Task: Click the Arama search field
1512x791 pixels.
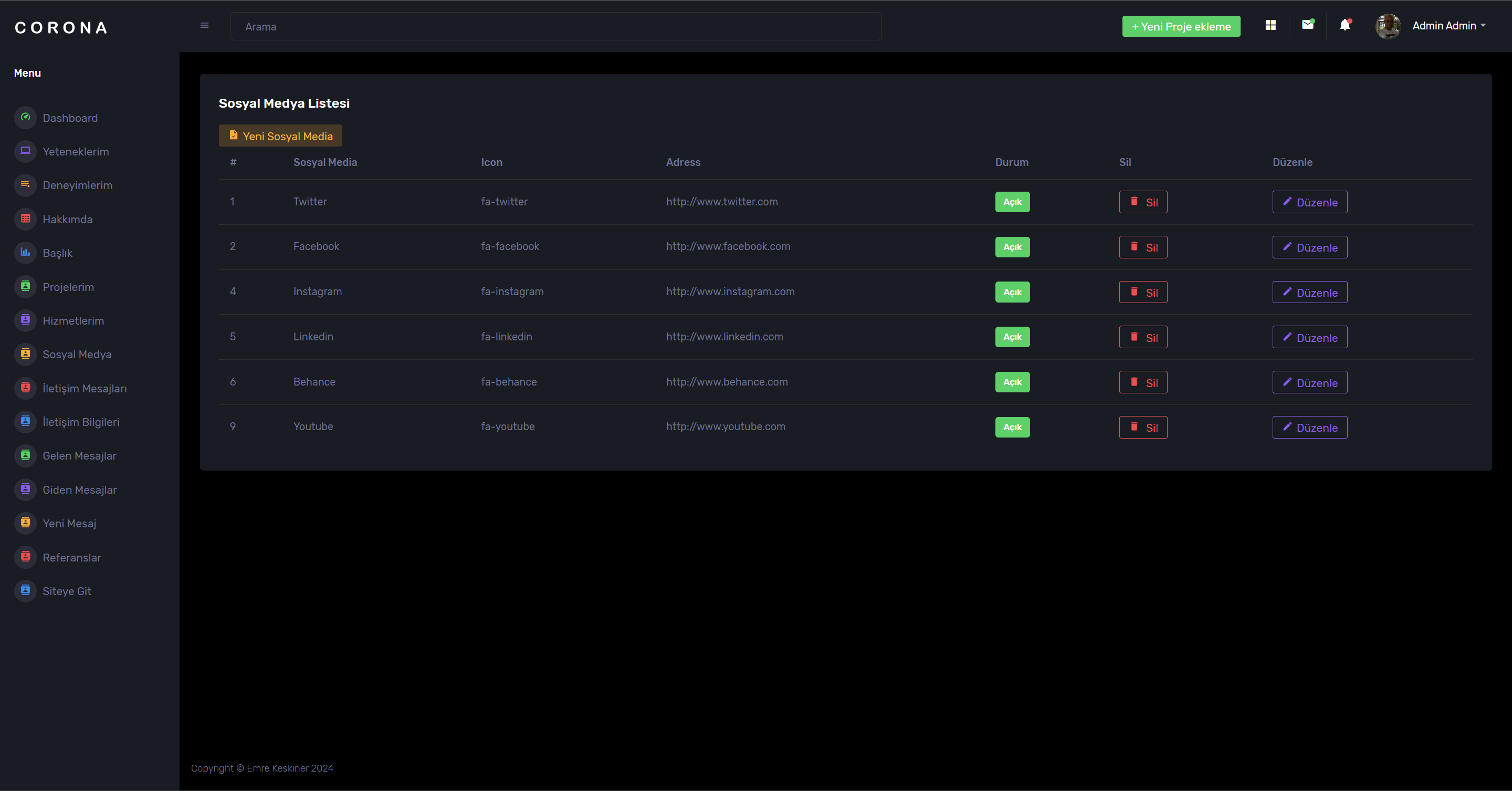Action: pos(555,26)
